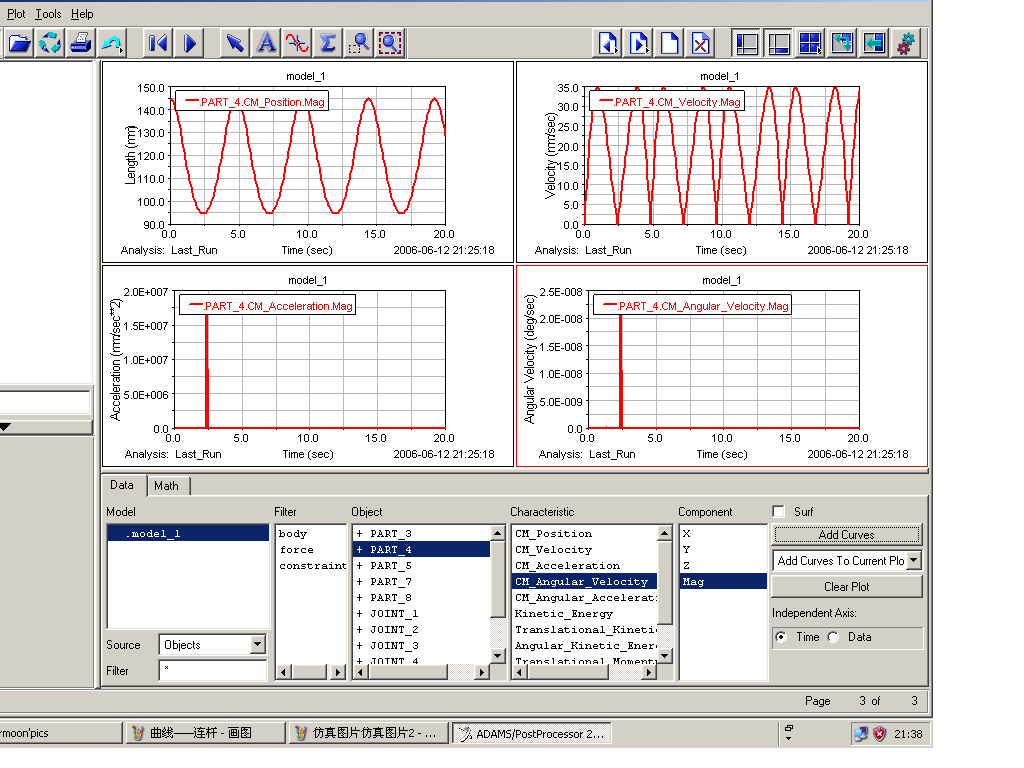Choose the text annotation 'A' tool
The width and height of the screenshot is (1024, 768).
point(266,43)
